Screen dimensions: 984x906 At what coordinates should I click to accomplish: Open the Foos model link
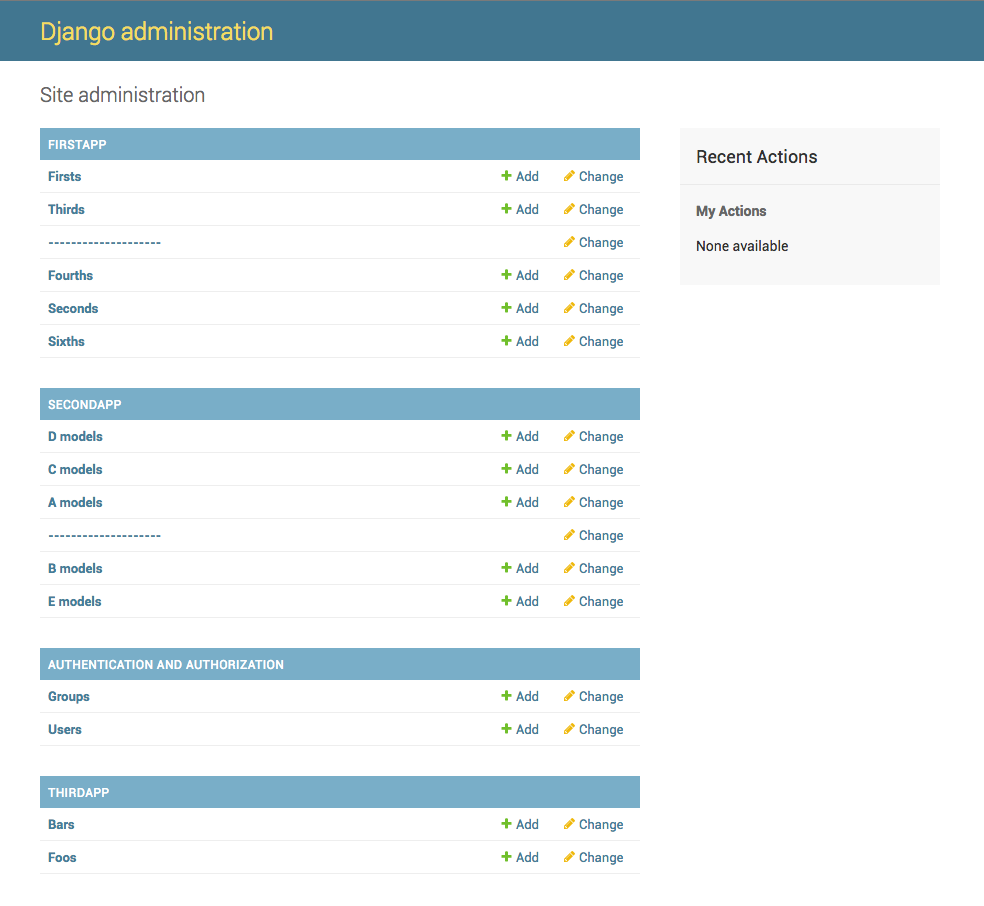coord(62,857)
